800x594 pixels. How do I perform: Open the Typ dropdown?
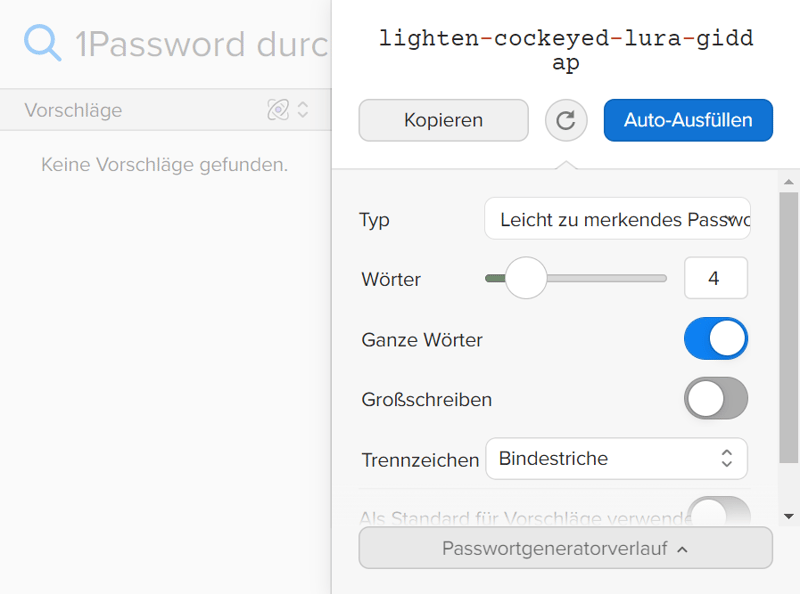(x=617, y=219)
